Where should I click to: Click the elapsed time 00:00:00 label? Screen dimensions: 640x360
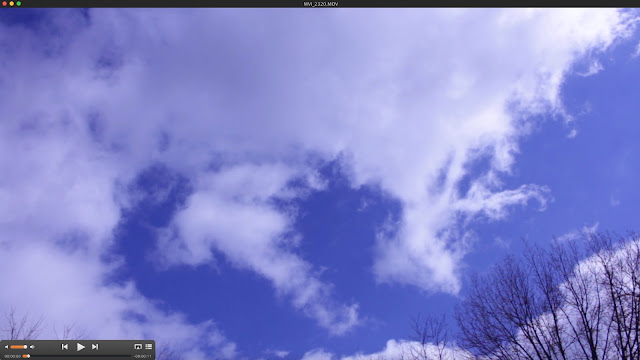pyautogui.click(x=13, y=356)
